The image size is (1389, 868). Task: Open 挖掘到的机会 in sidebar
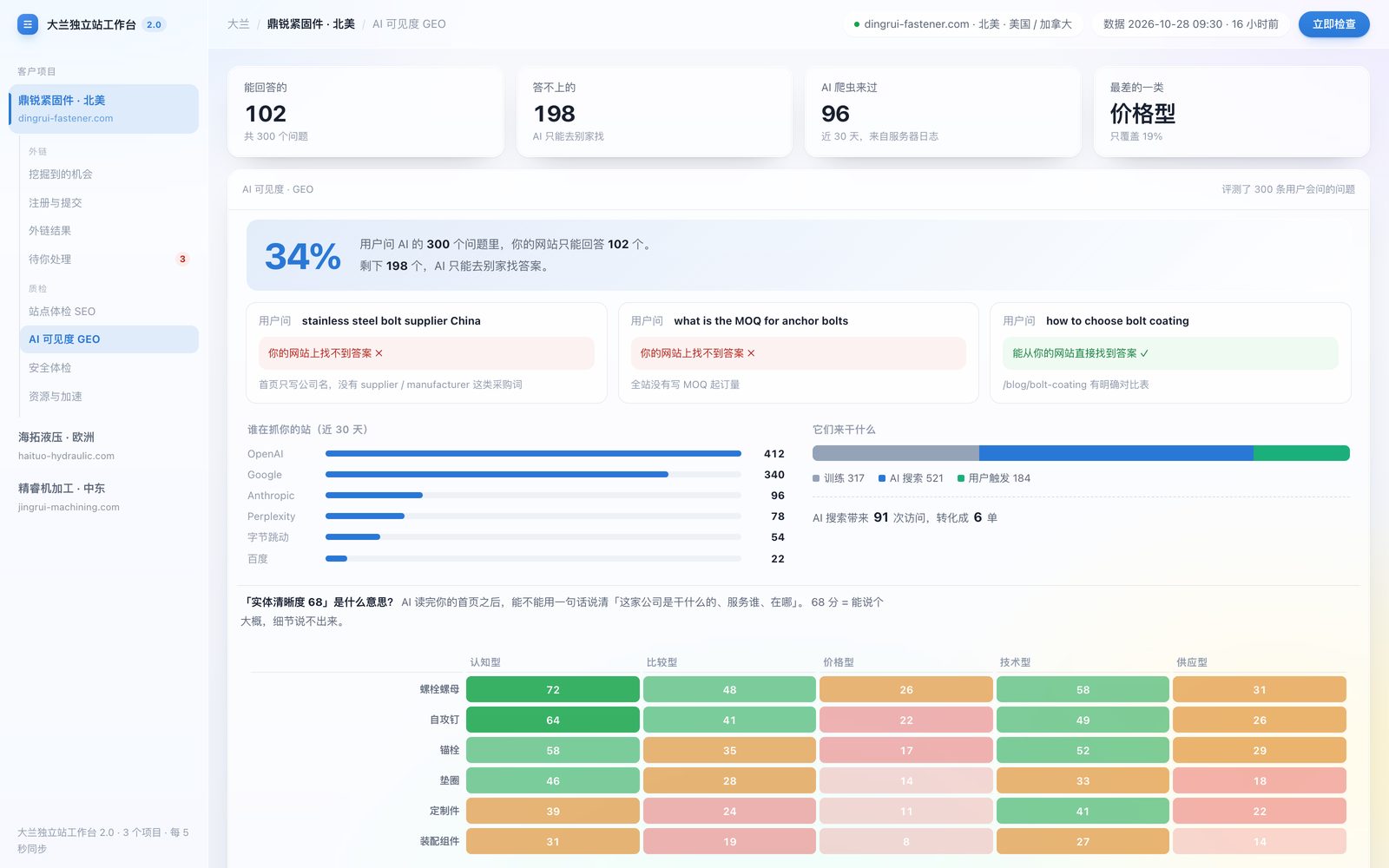tap(109, 174)
